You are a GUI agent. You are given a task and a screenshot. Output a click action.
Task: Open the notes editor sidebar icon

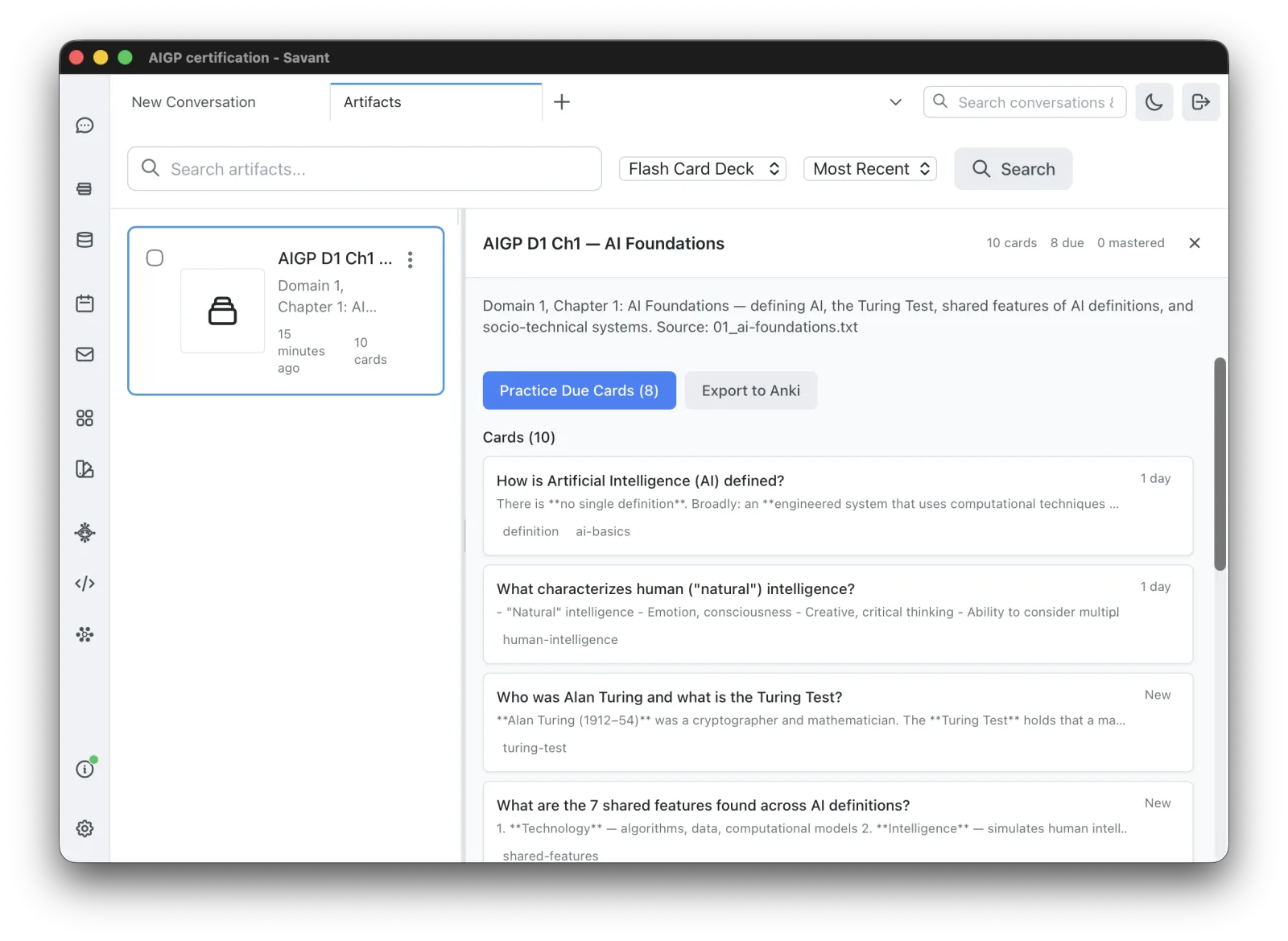tap(85, 469)
